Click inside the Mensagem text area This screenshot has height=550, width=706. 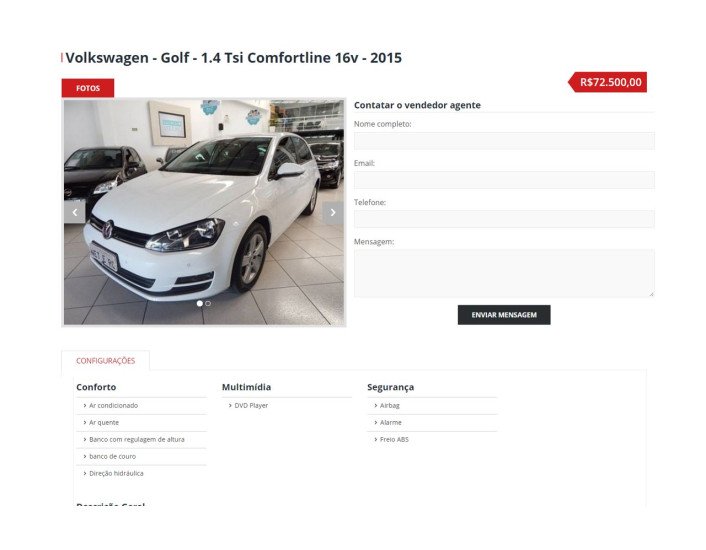504,273
